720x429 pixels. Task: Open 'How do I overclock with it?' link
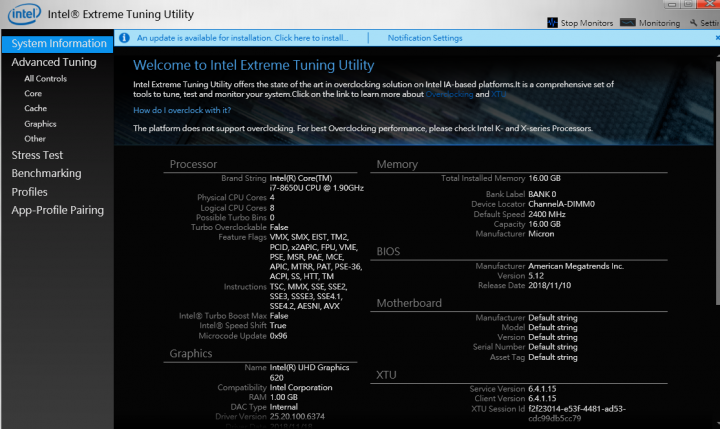[x=182, y=110]
